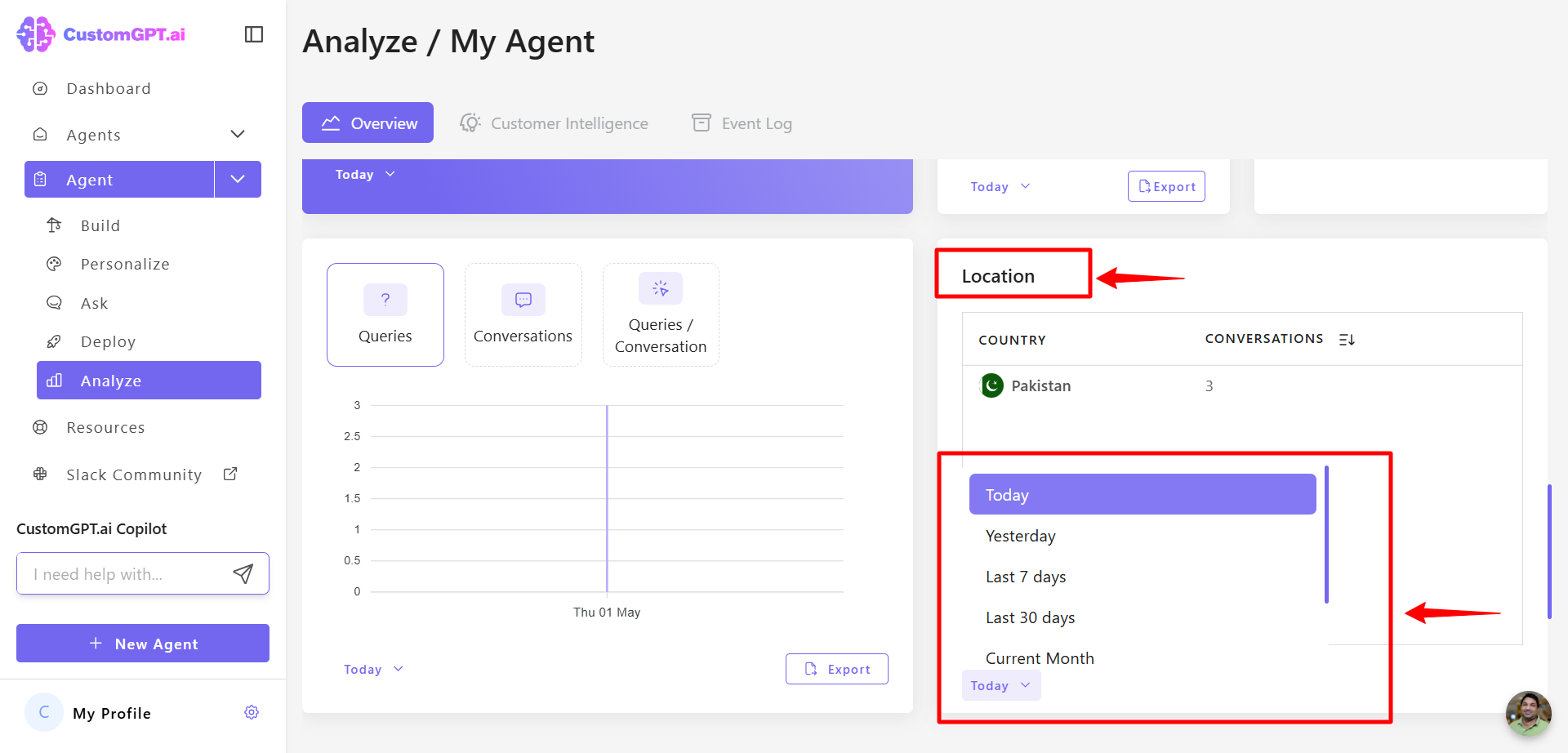This screenshot has height=753, width=1568.
Task: Choose Last 7 days option
Action: pos(1143,577)
